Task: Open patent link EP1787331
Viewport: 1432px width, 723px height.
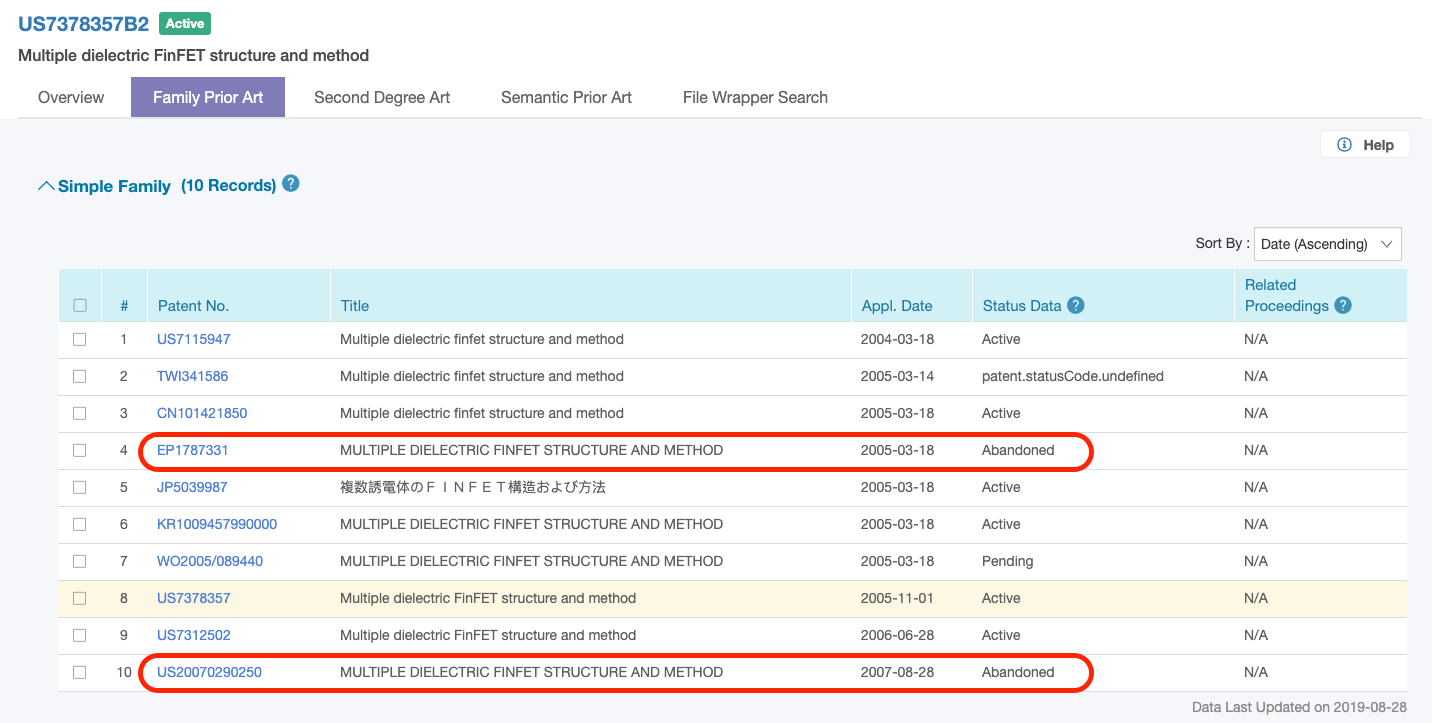Action: [192, 450]
